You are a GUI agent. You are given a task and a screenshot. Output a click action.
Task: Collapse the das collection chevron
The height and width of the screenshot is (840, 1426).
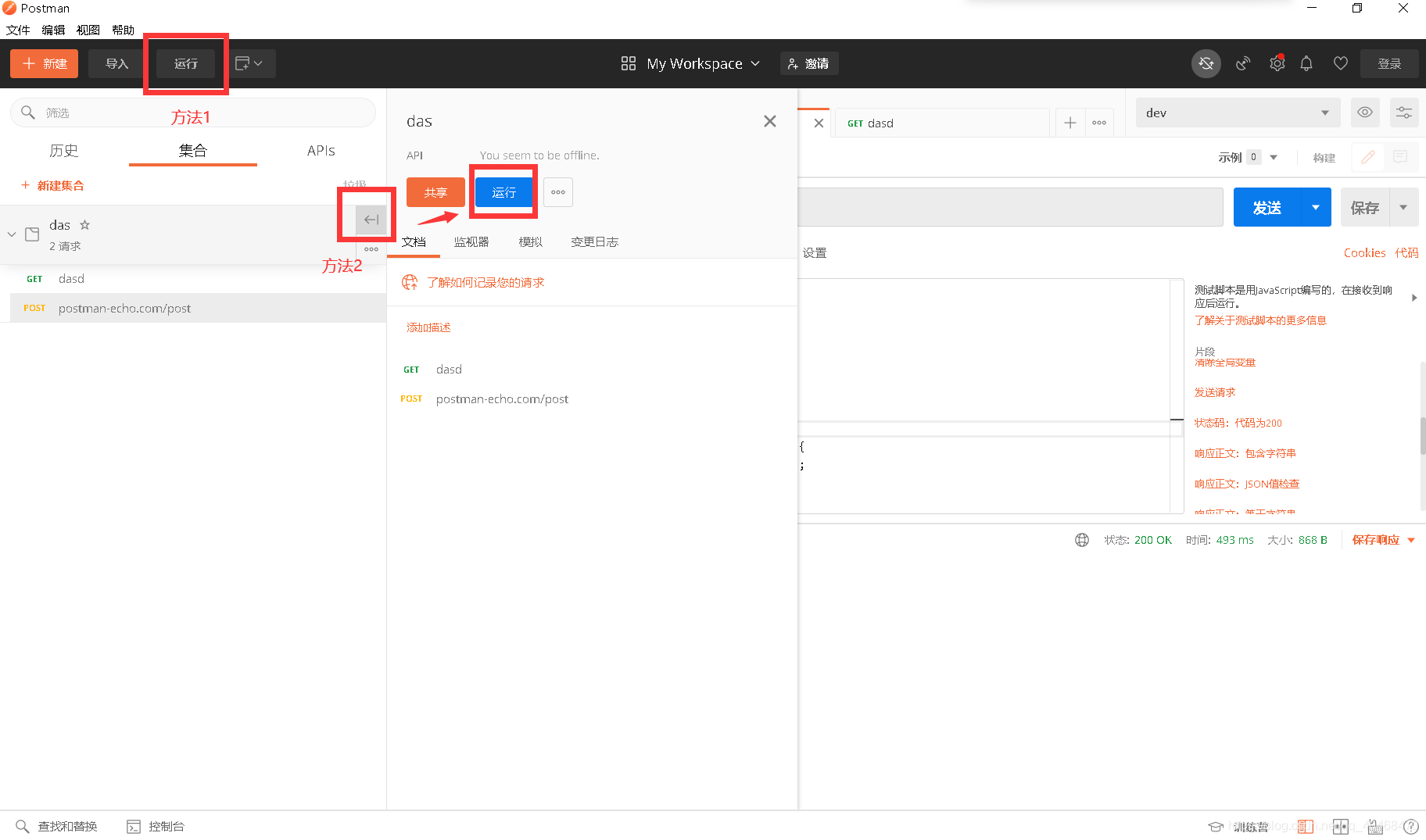click(x=12, y=234)
